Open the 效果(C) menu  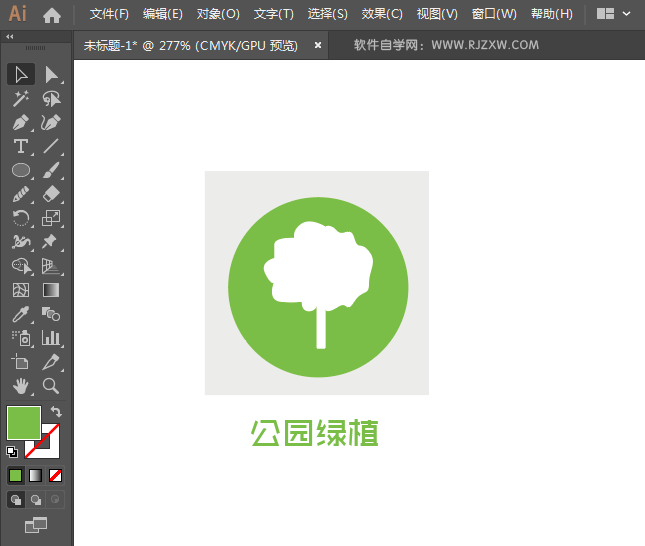point(382,14)
